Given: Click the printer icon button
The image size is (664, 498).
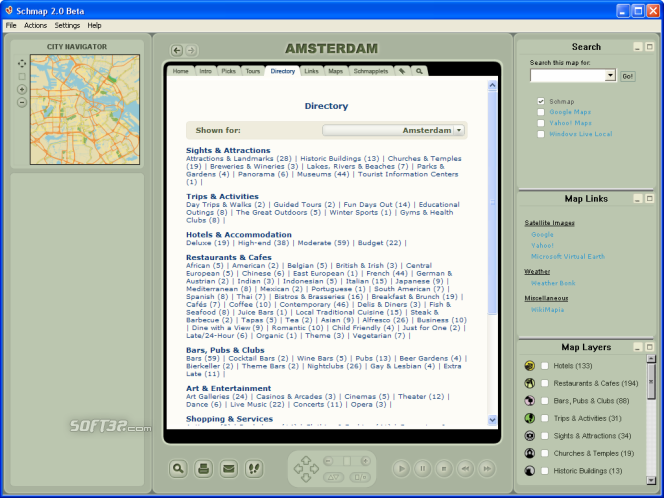Looking at the screenshot, I should [204, 469].
